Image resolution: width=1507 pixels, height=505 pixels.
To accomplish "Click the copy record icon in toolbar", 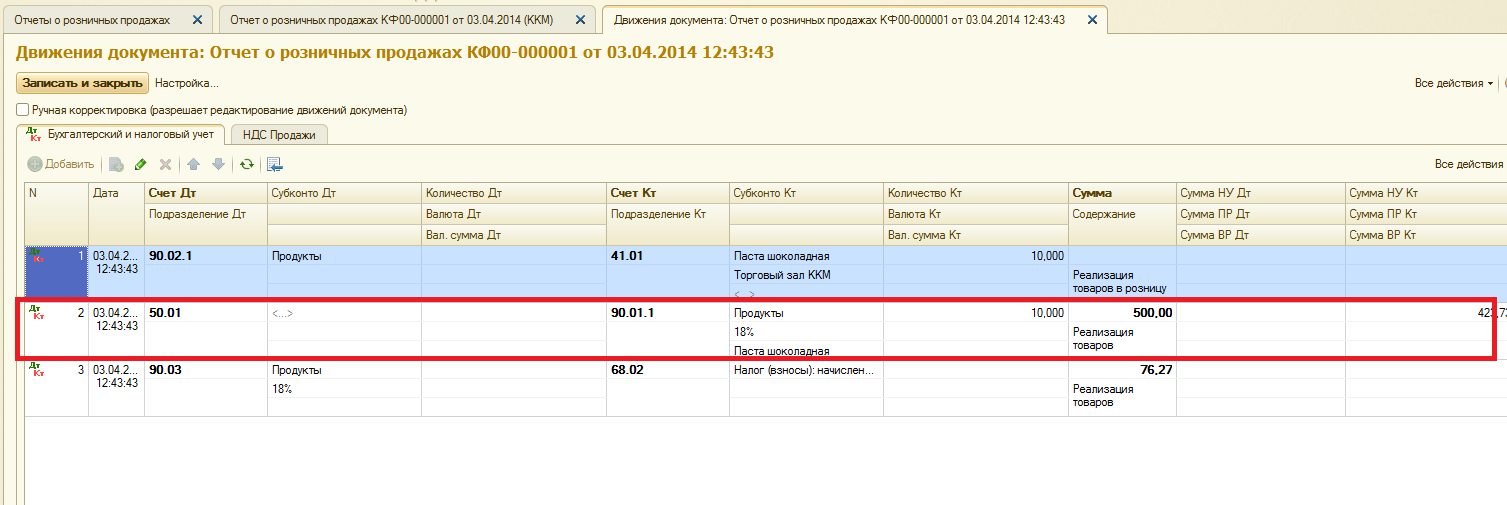I will 116,164.
